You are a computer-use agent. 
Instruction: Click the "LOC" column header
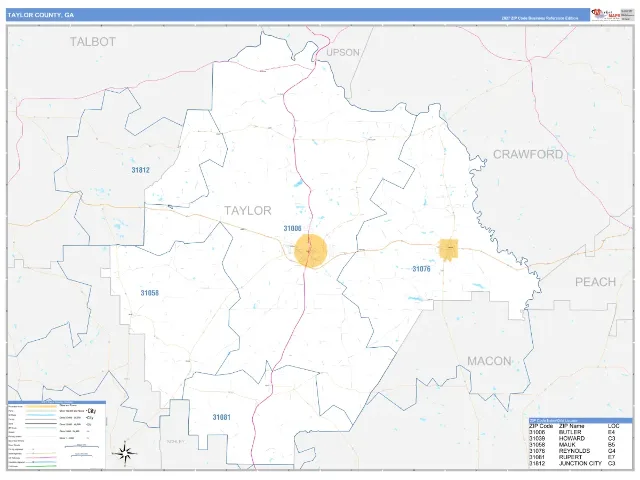coord(613,426)
